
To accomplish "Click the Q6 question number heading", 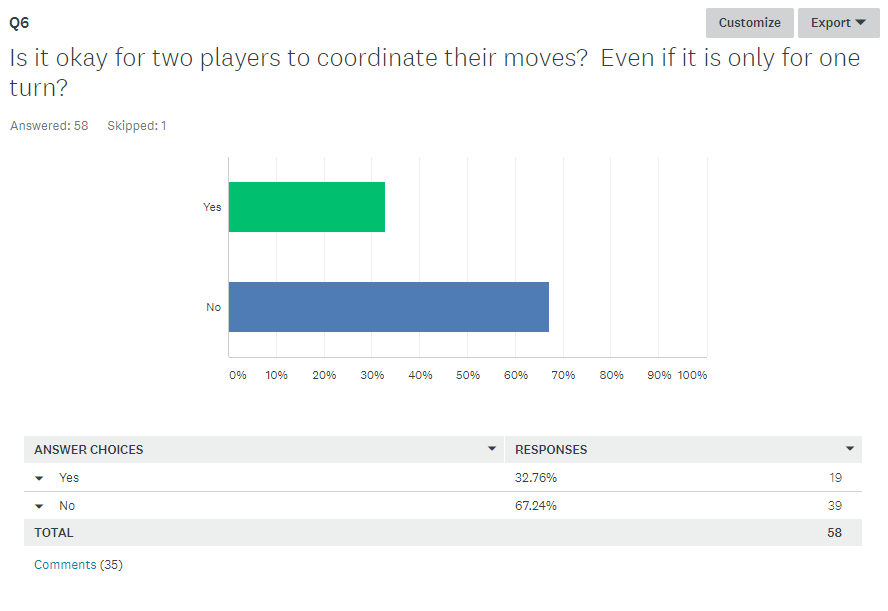I will (19, 23).
